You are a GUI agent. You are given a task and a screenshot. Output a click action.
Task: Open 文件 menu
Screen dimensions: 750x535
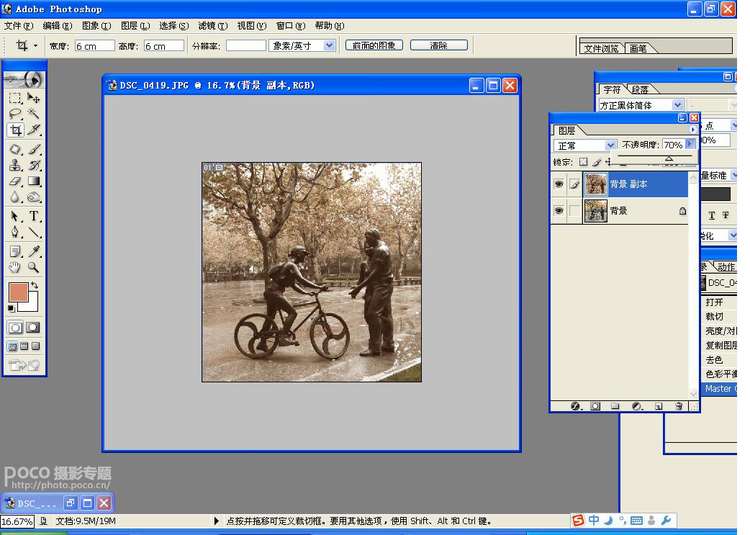coord(19,26)
